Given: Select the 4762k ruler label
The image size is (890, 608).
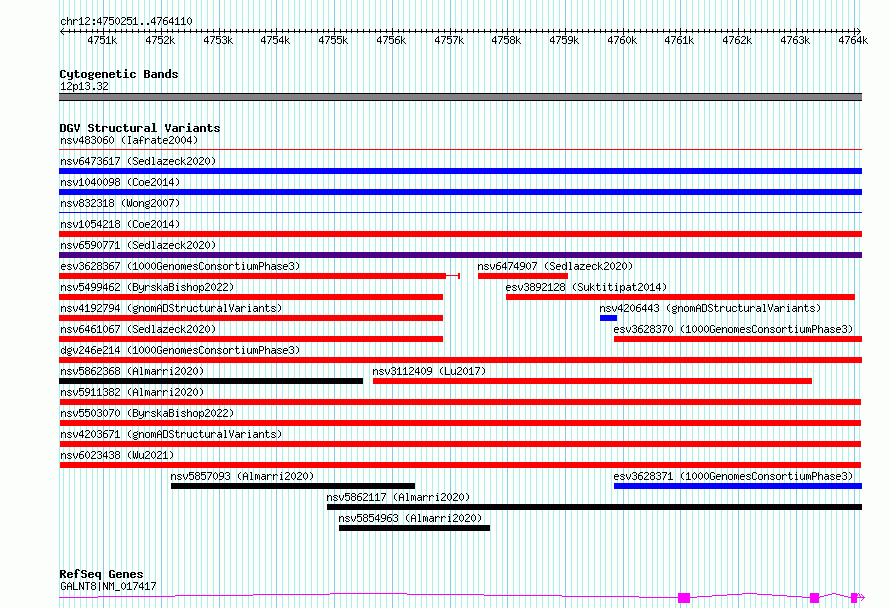Looking at the screenshot, I should coord(737,40).
